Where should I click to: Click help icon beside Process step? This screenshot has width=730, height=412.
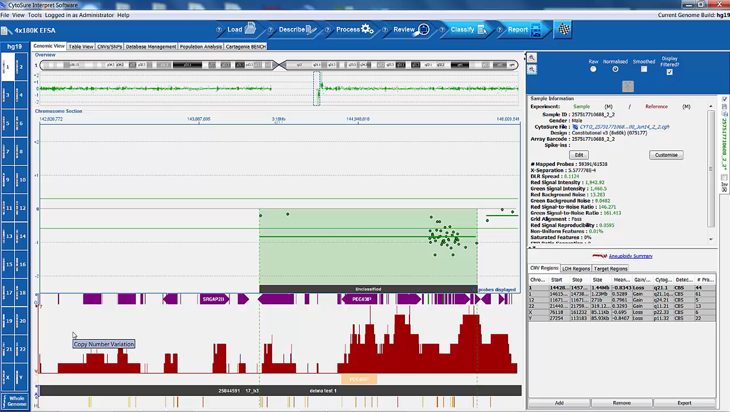click(328, 30)
